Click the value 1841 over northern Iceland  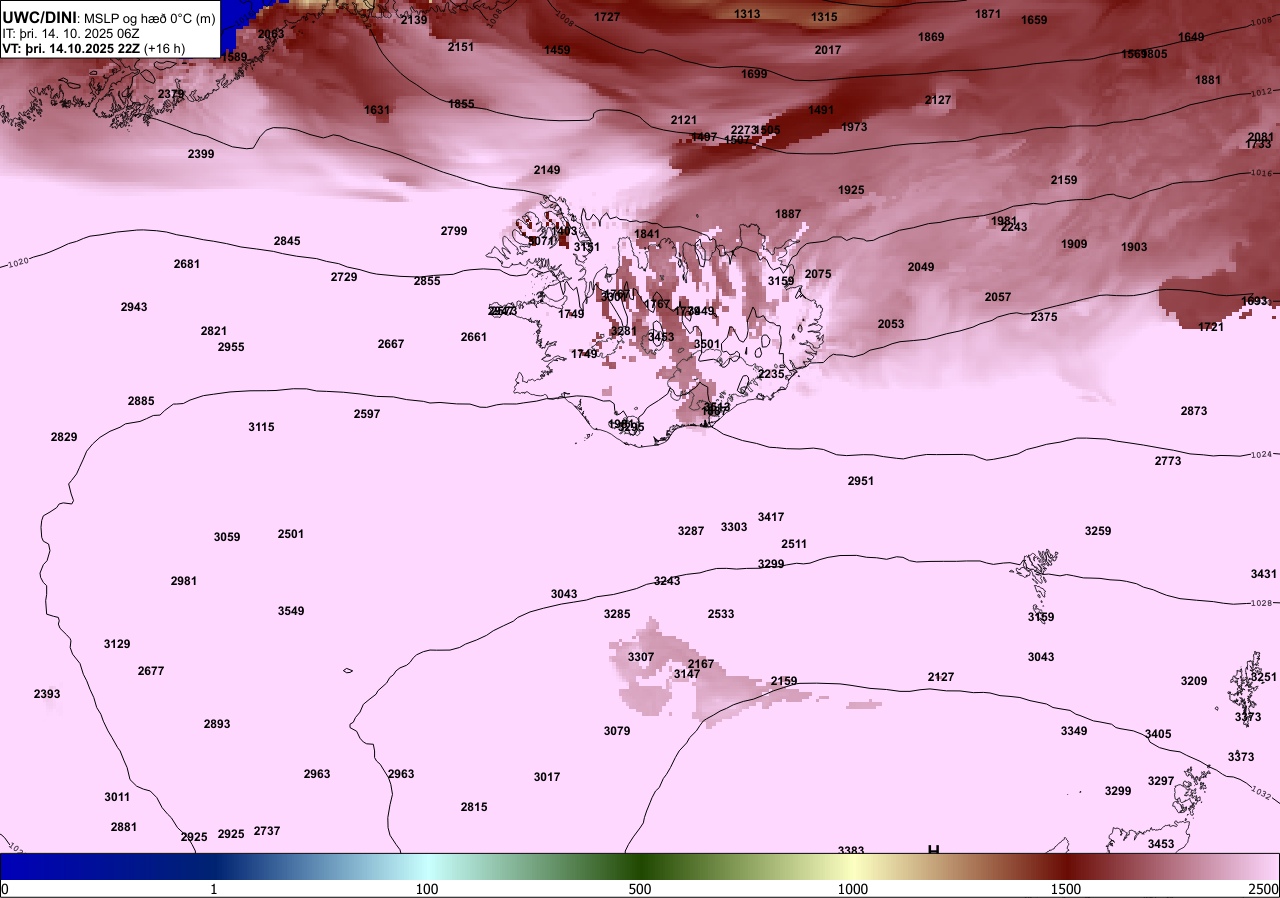click(x=647, y=234)
